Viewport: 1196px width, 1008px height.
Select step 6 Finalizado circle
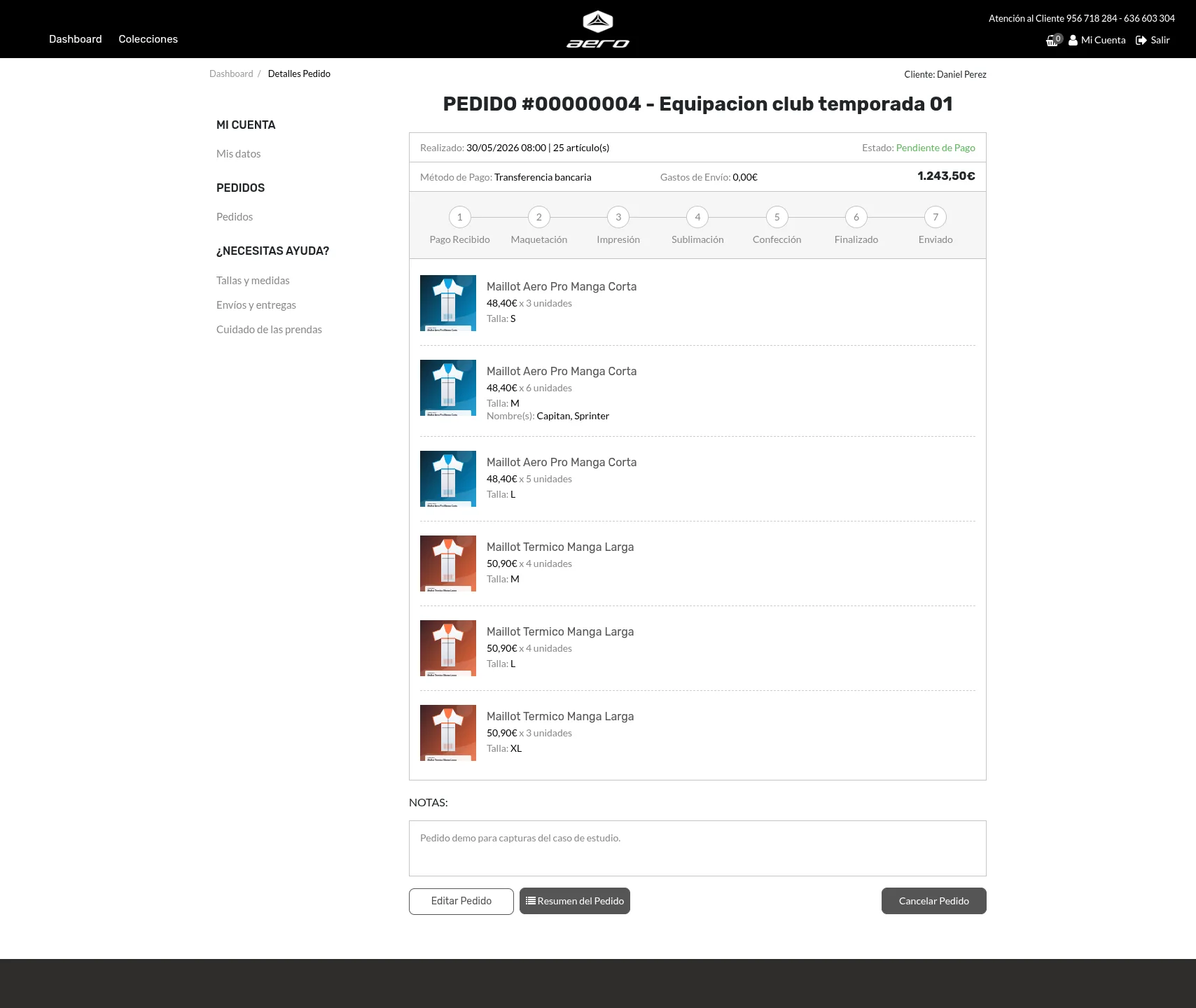[856, 217]
